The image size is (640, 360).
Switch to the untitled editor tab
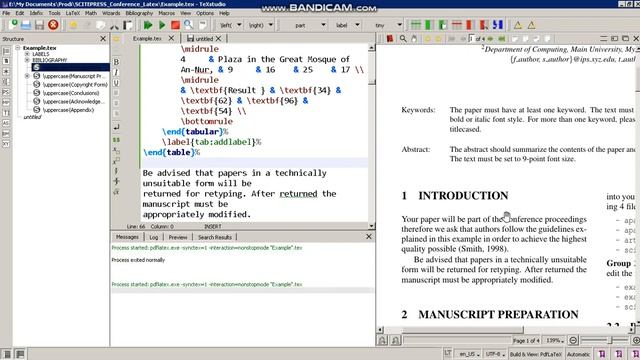tap(204, 38)
